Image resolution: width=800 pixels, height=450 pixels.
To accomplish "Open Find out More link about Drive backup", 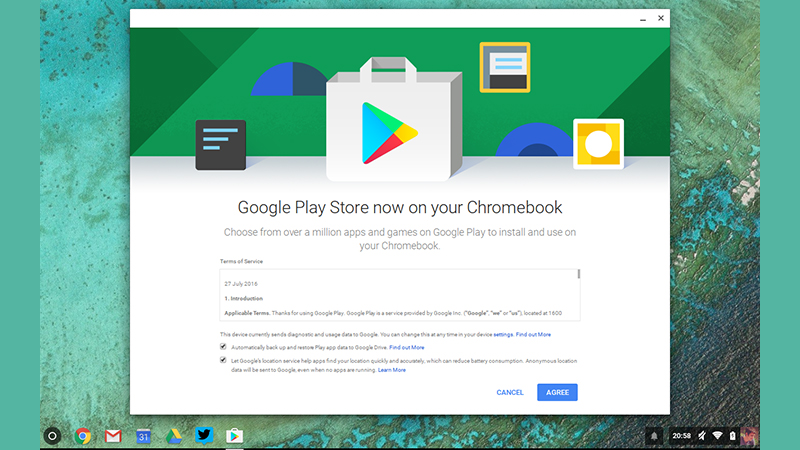I will pyautogui.click(x=407, y=347).
